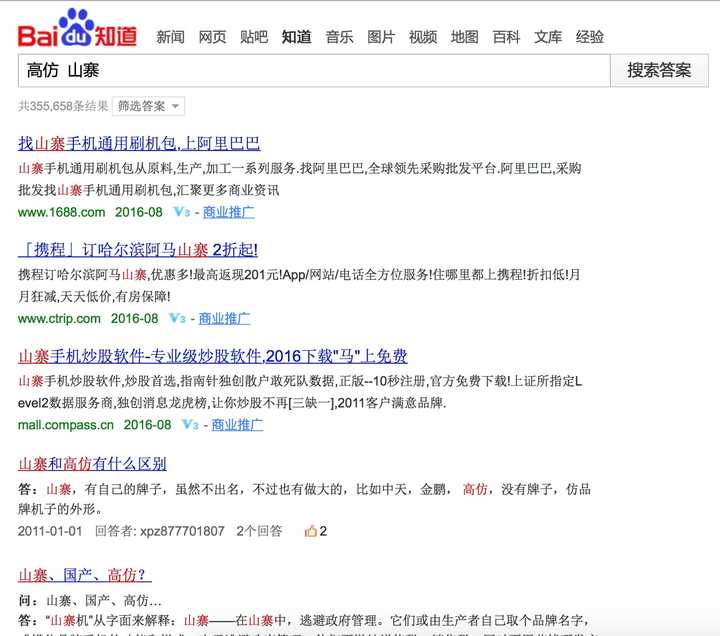Open result 找山寨手机通用刷机包,上阿里巴巴
720x636 pixels.
point(139,144)
